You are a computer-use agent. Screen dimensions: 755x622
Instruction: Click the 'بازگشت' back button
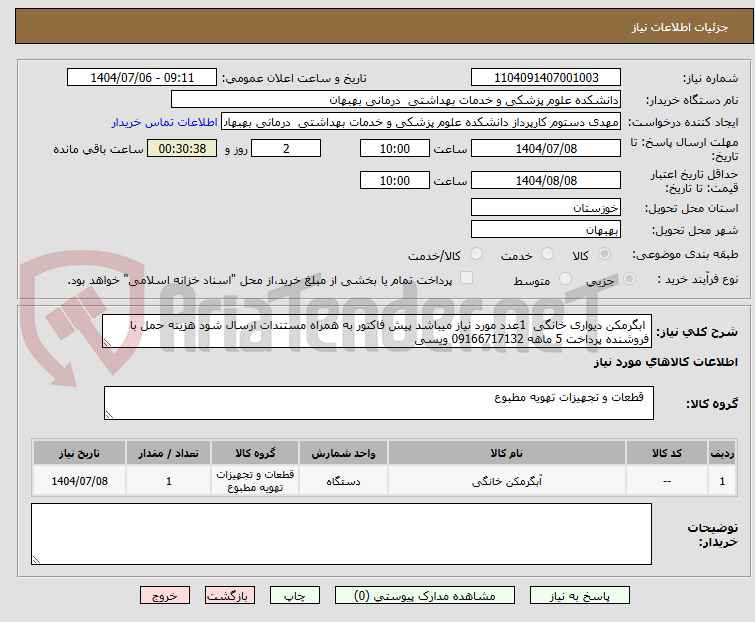click(226, 595)
